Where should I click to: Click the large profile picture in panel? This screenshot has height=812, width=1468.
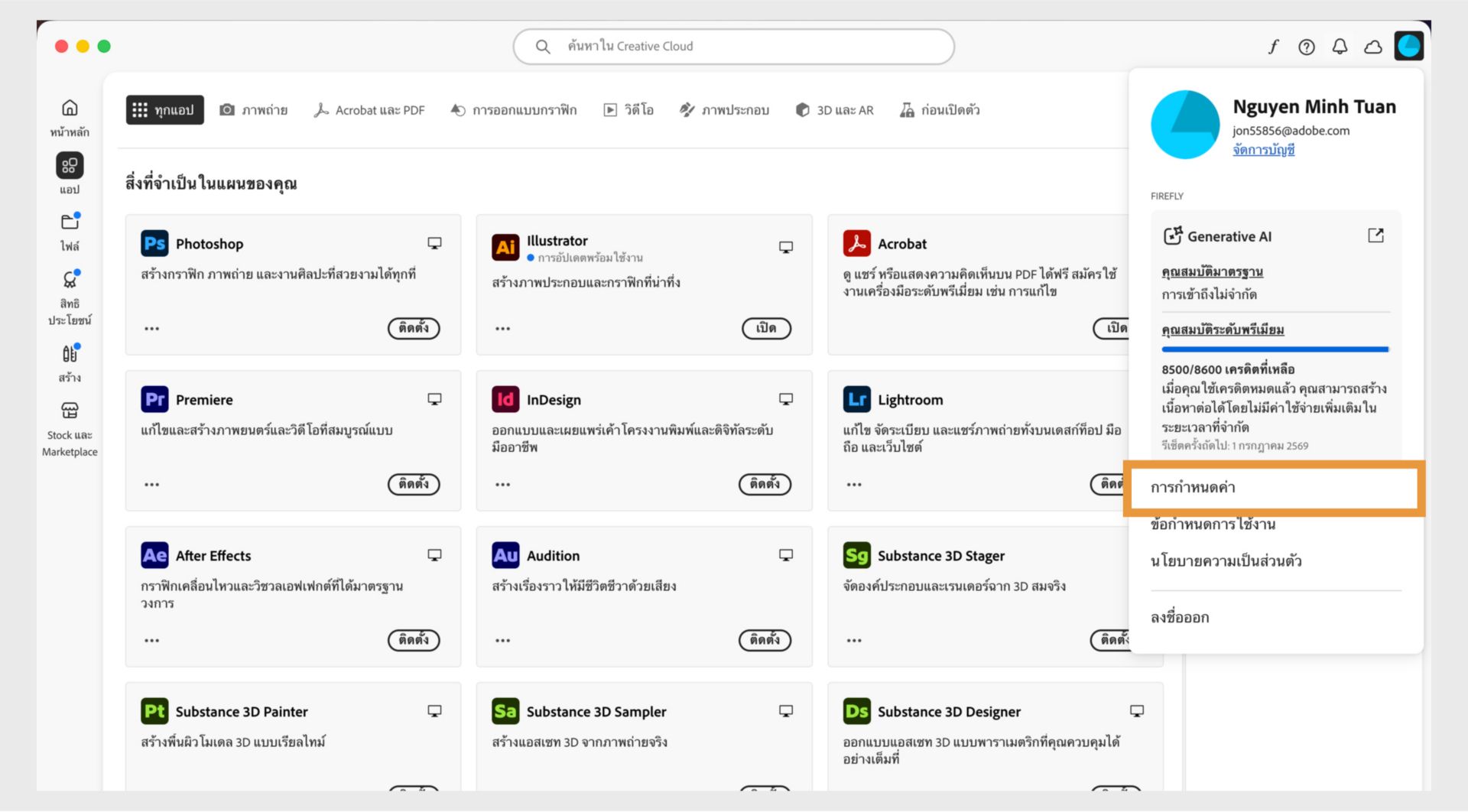point(1185,125)
